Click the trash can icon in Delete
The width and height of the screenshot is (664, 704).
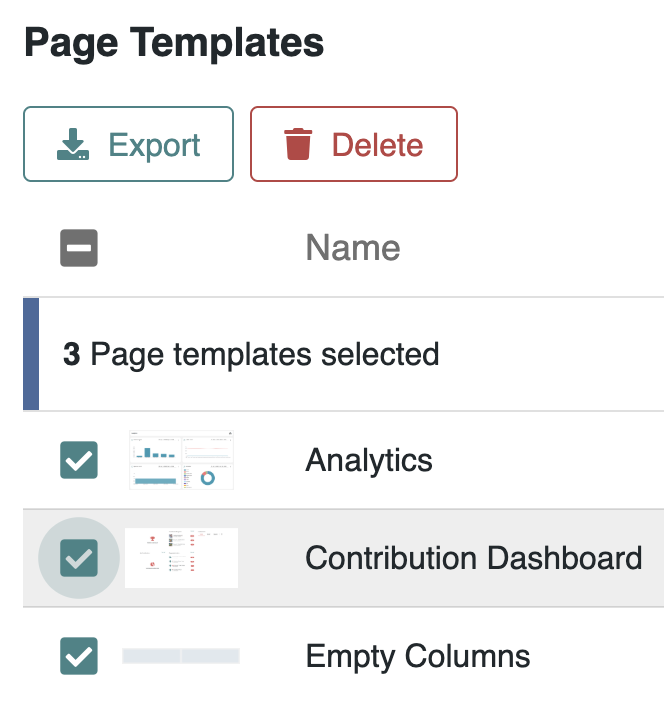pyautogui.click(x=297, y=145)
